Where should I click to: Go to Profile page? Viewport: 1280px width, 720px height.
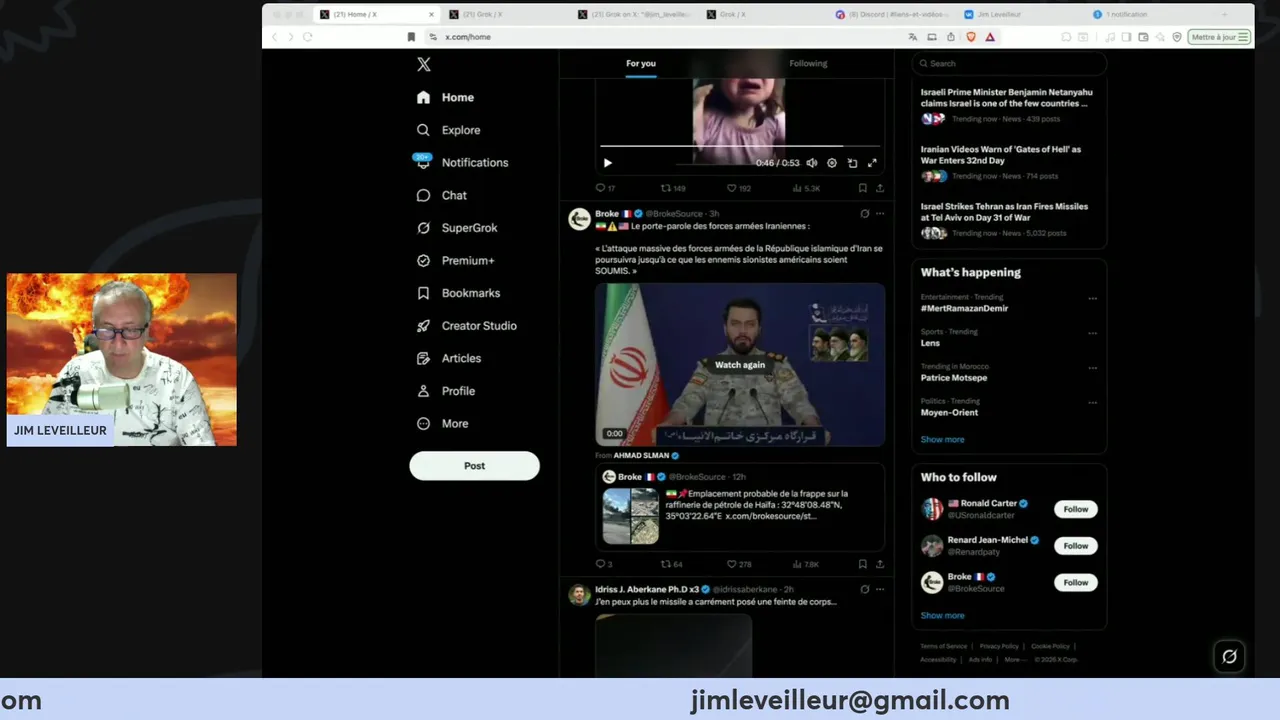click(446, 391)
